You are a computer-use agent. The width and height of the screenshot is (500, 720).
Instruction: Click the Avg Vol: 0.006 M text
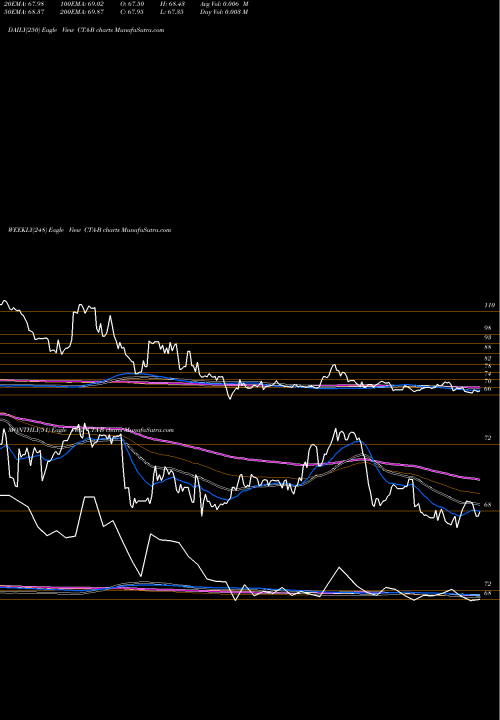tap(224, 4)
